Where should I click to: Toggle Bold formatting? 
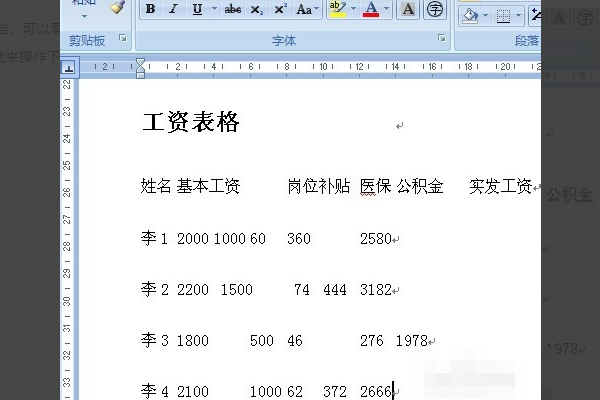coord(150,9)
